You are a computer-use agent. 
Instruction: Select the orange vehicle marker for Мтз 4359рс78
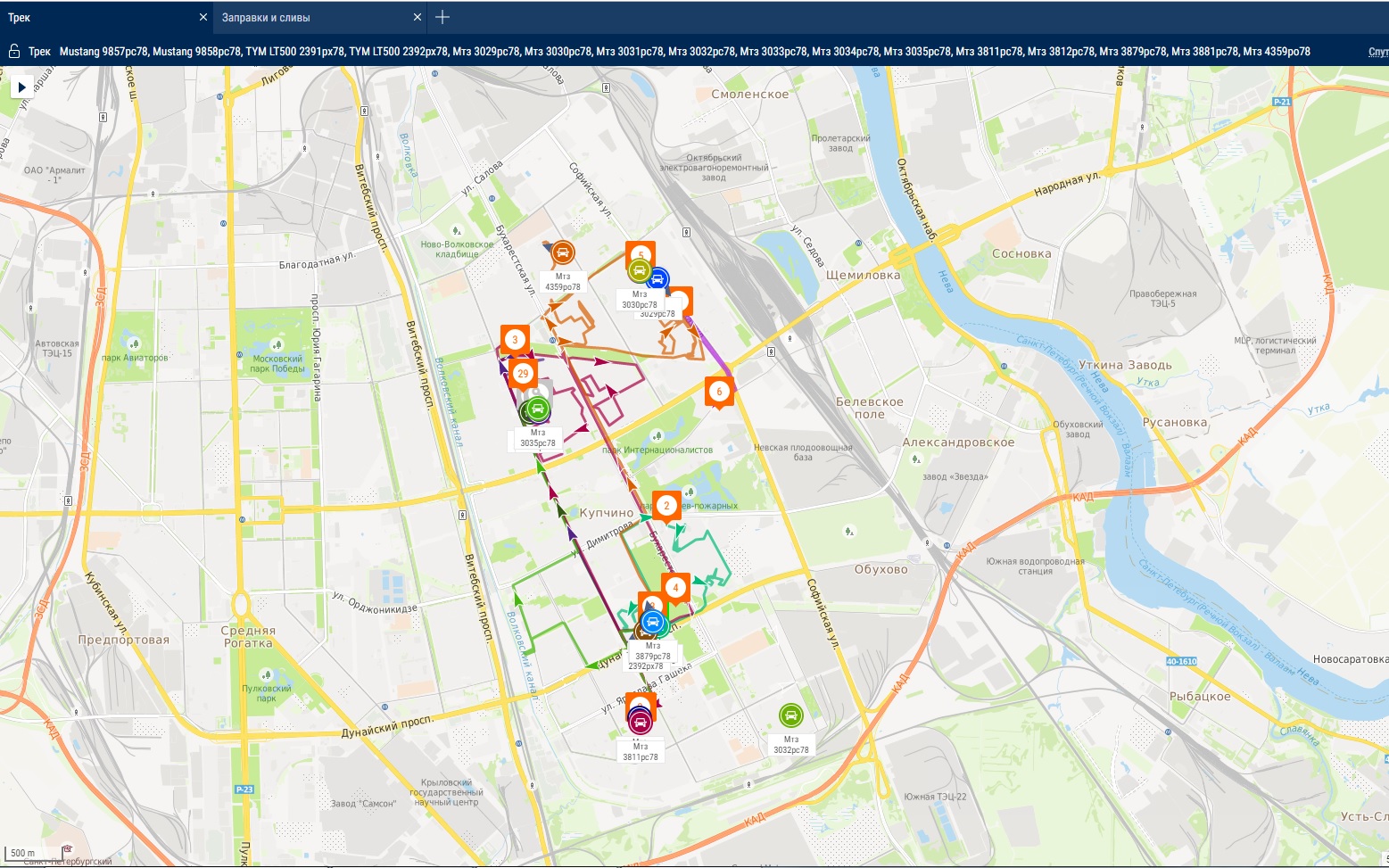click(563, 252)
